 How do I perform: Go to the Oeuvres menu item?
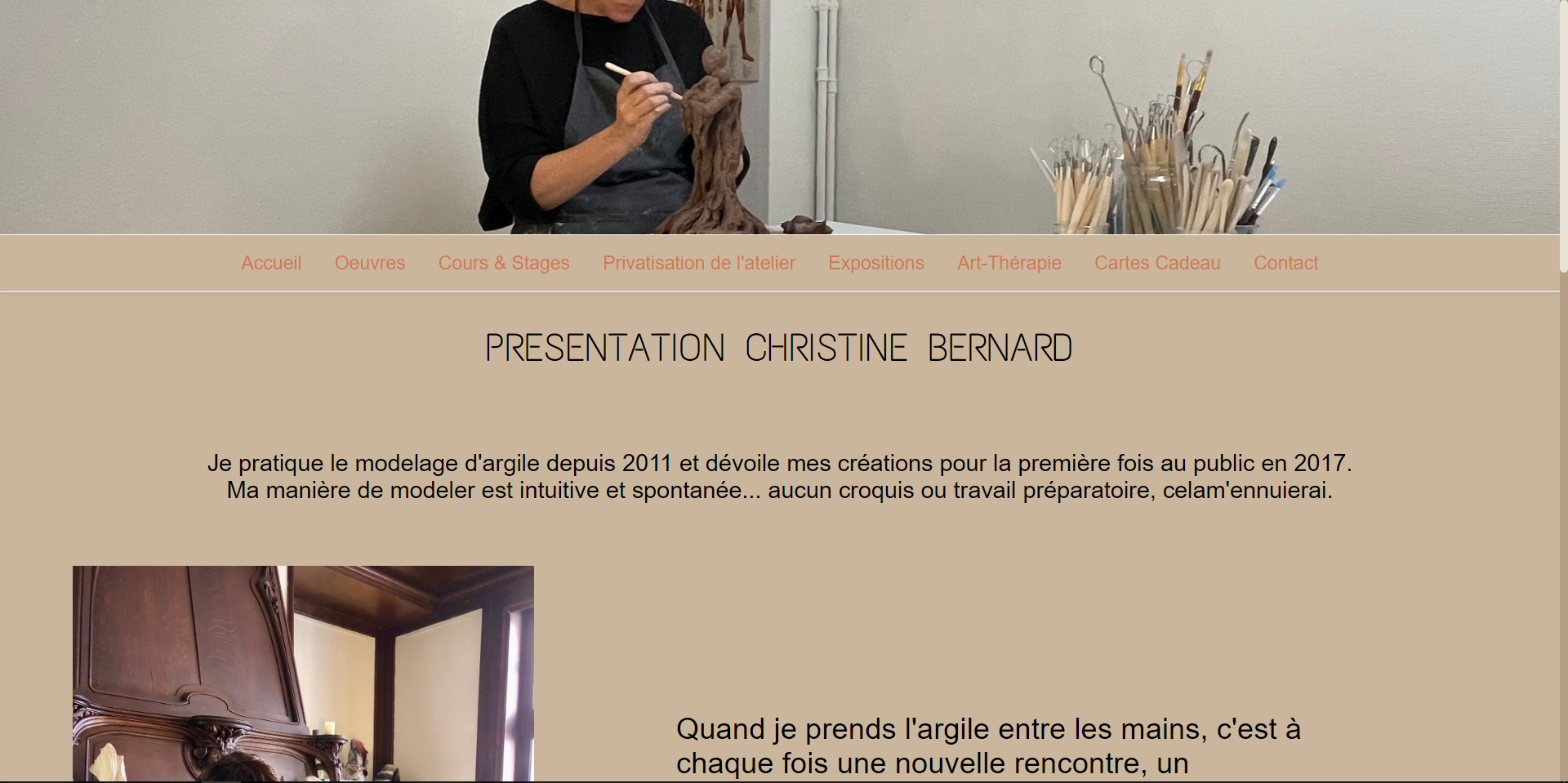tap(370, 263)
